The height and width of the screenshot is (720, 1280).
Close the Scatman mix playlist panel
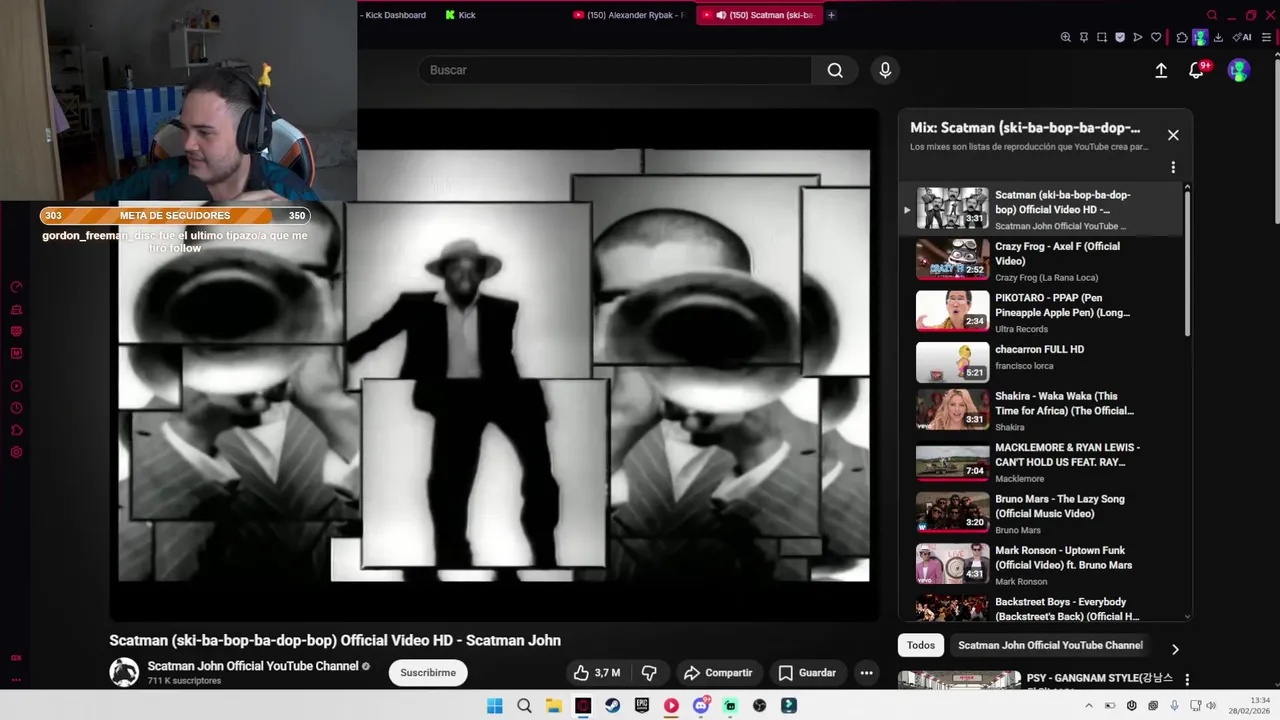pyautogui.click(x=1173, y=135)
